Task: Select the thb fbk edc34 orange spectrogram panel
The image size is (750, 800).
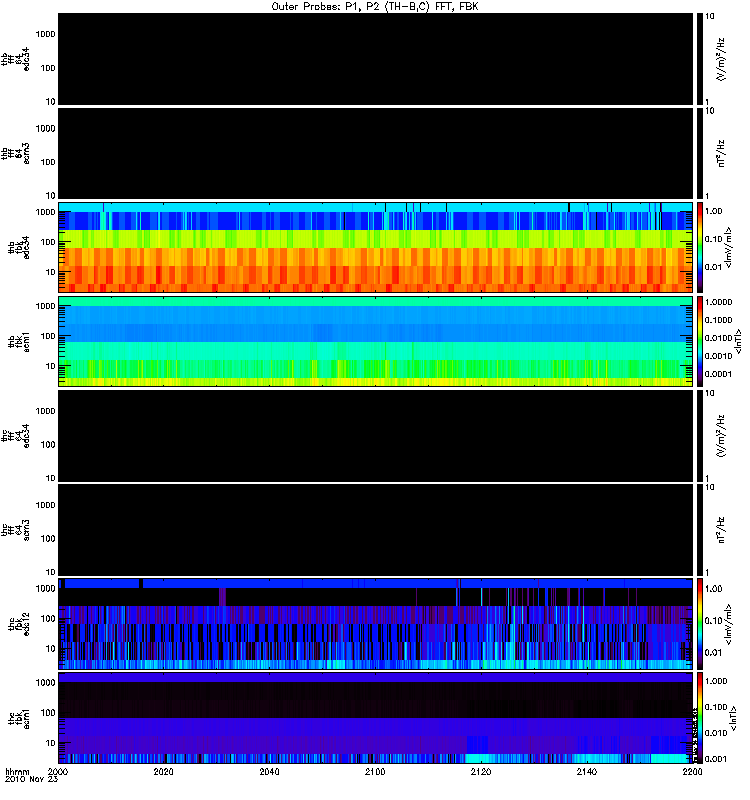Action: pyautogui.click(x=376, y=247)
